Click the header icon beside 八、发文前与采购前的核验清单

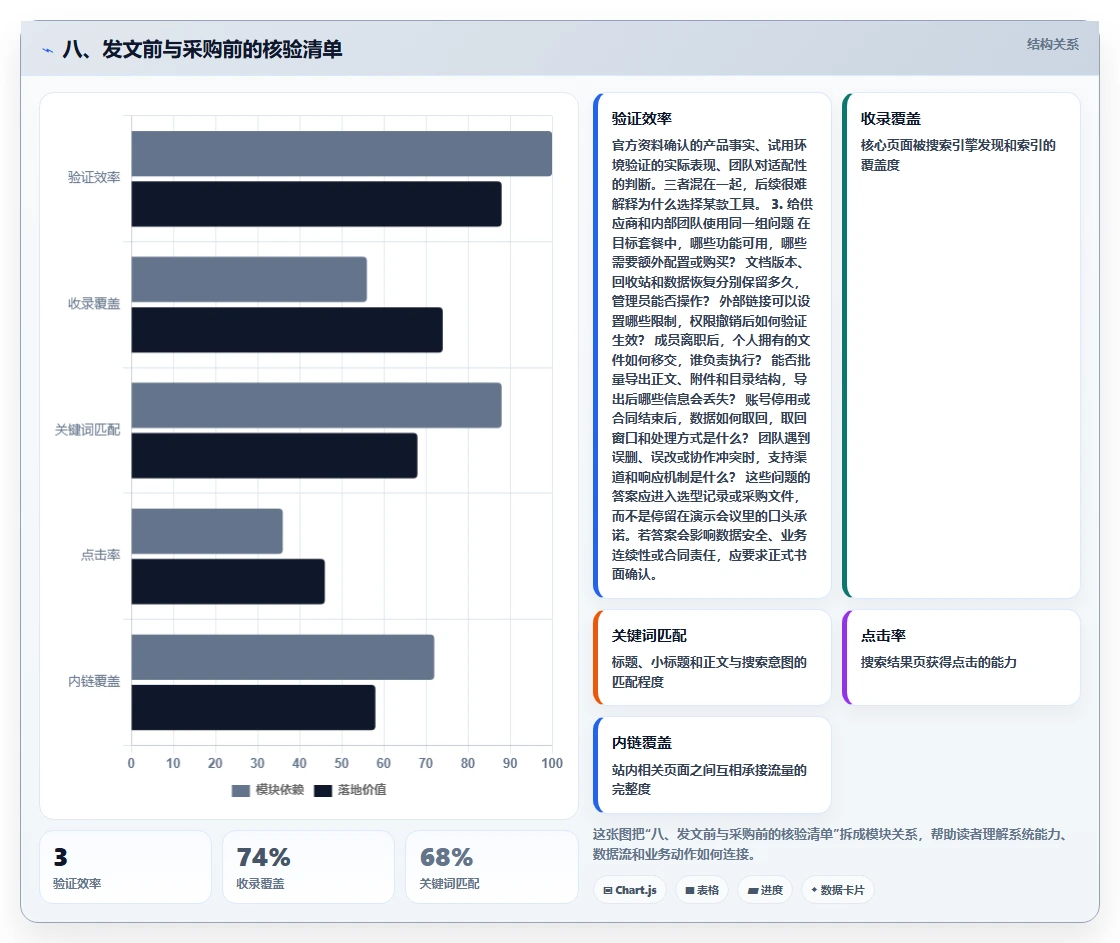48,50
